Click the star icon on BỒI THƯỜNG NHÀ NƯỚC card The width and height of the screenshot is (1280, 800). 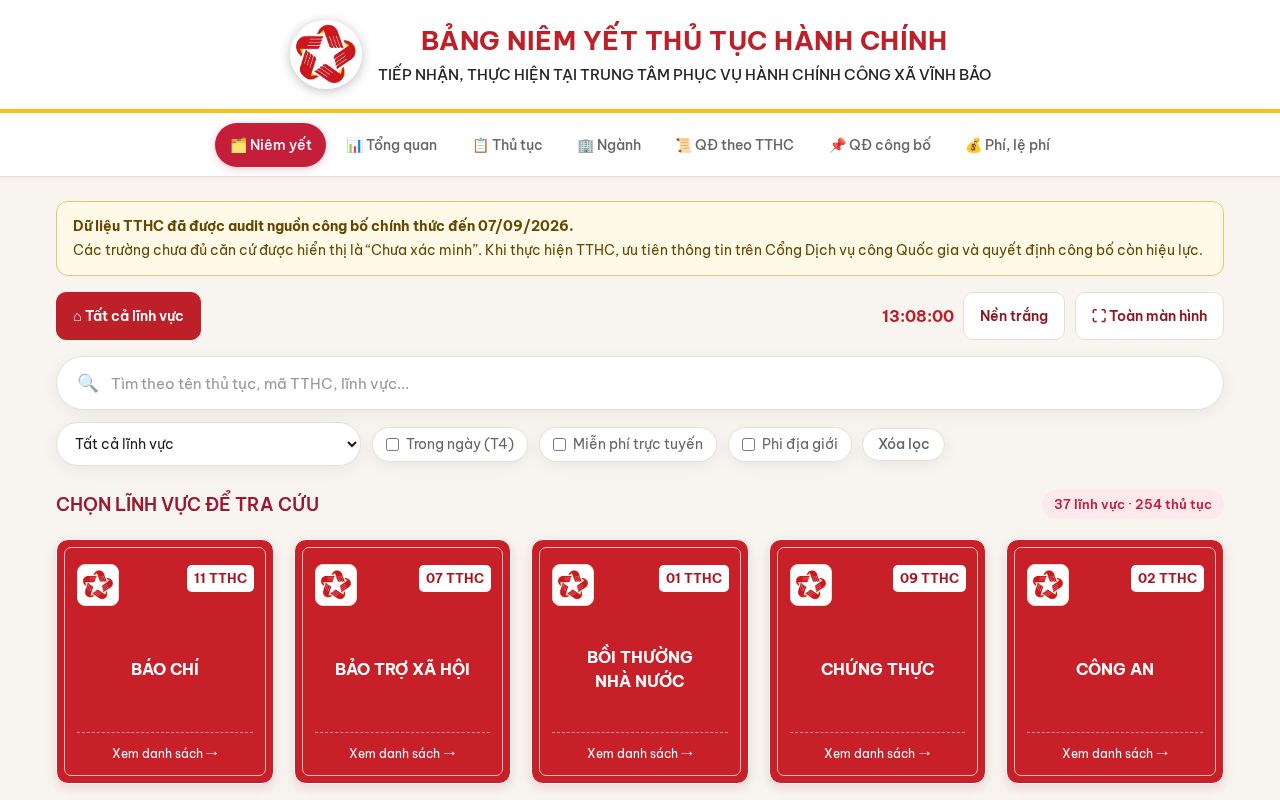click(573, 585)
